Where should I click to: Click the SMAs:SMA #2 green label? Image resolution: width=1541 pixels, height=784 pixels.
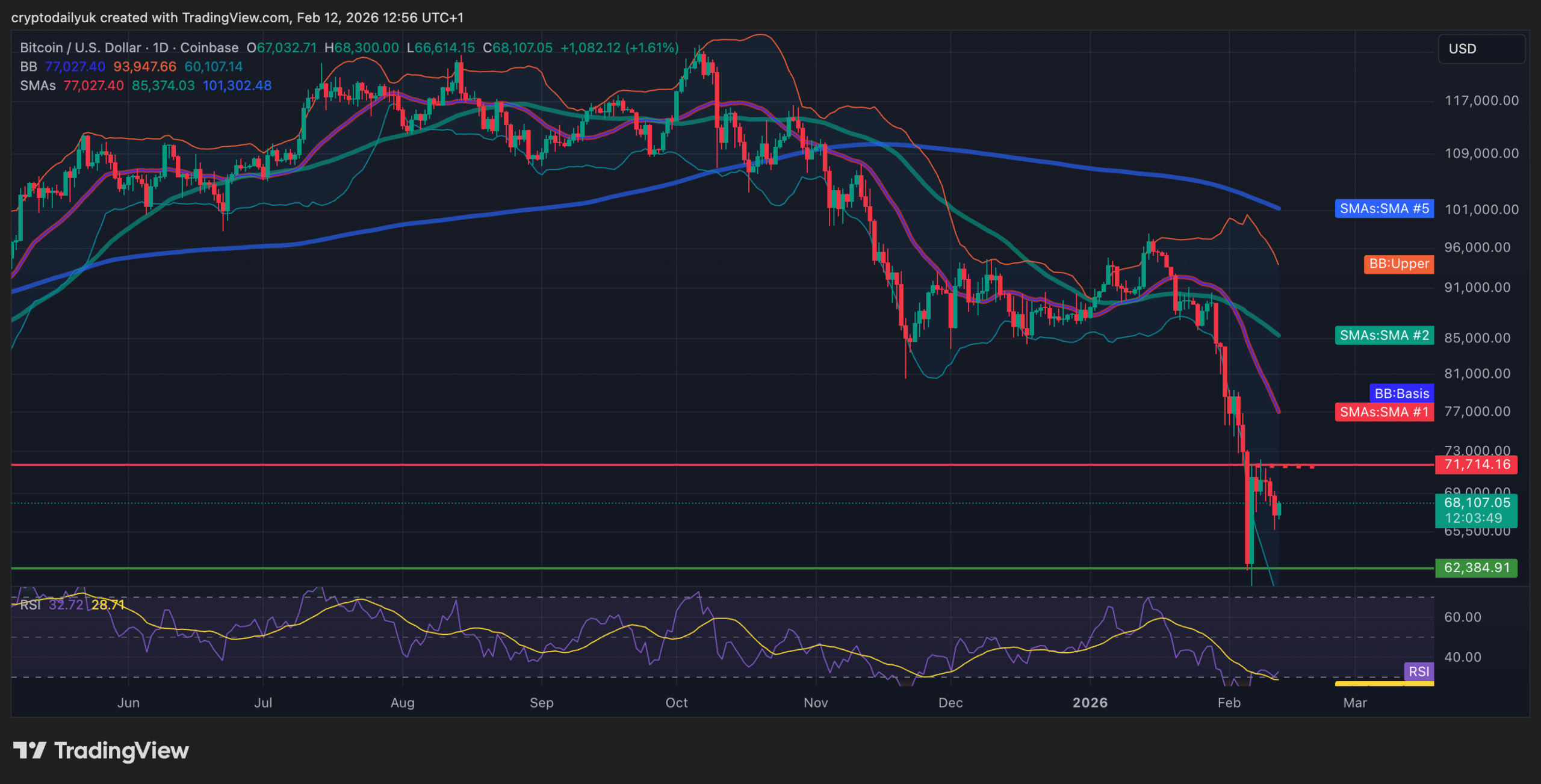[x=1384, y=335]
